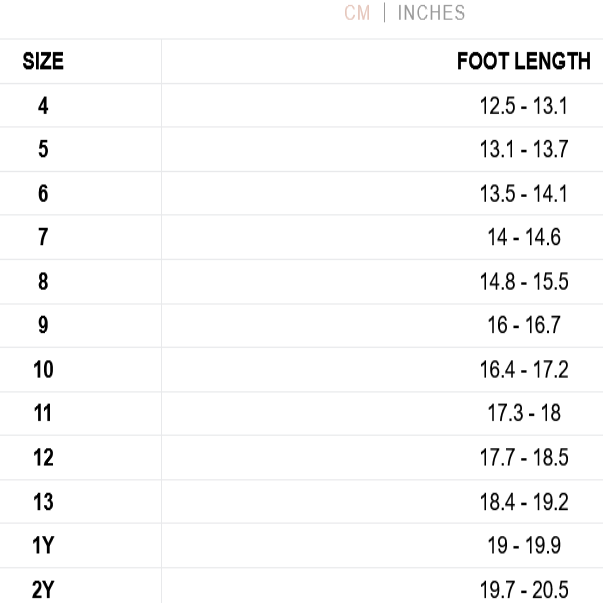Viewport: 603px width, 603px height.
Task: Switch size chart units to CM
Action: coord(357,13)
